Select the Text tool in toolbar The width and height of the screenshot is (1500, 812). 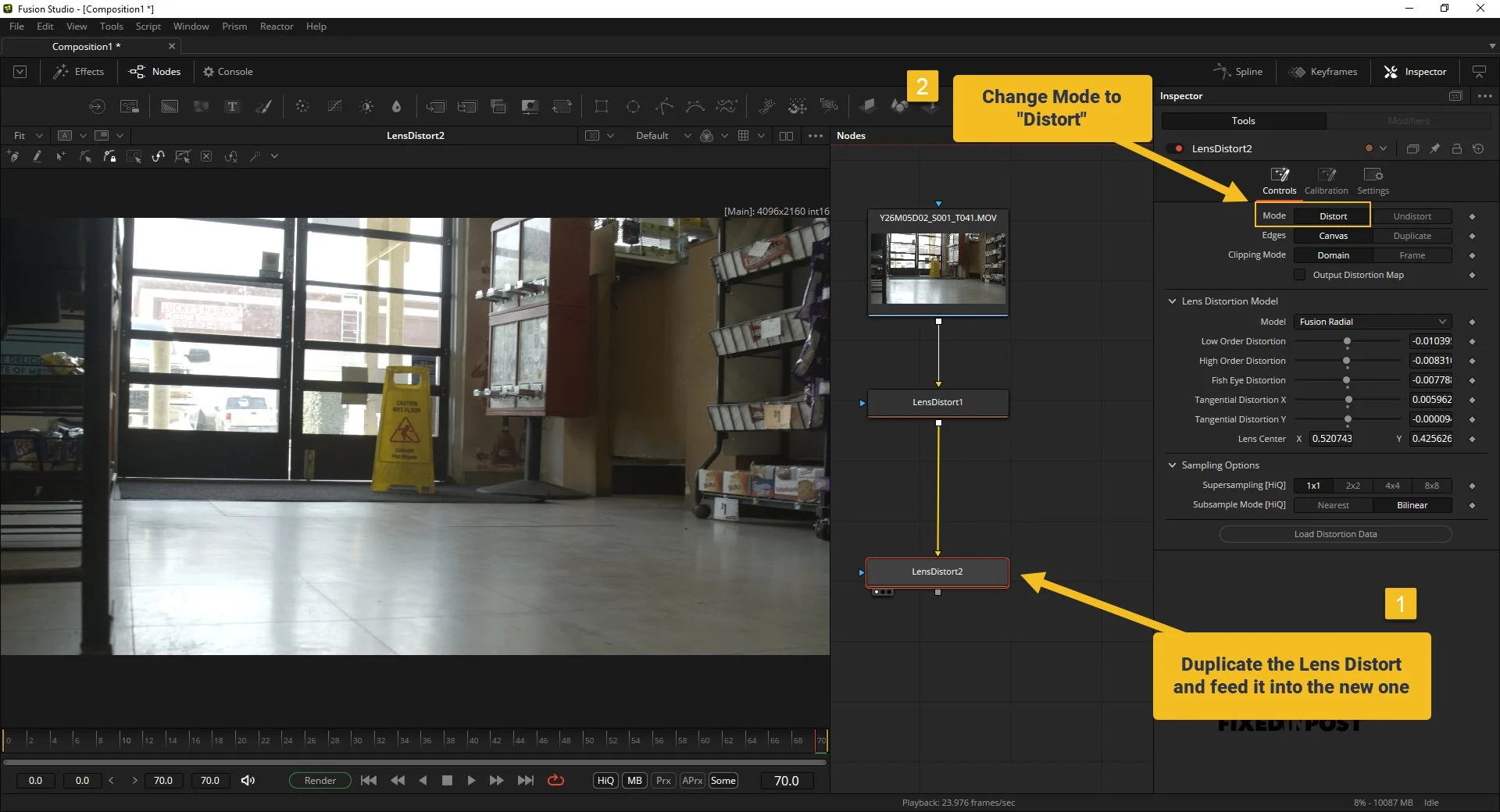(x=232, y=107)
